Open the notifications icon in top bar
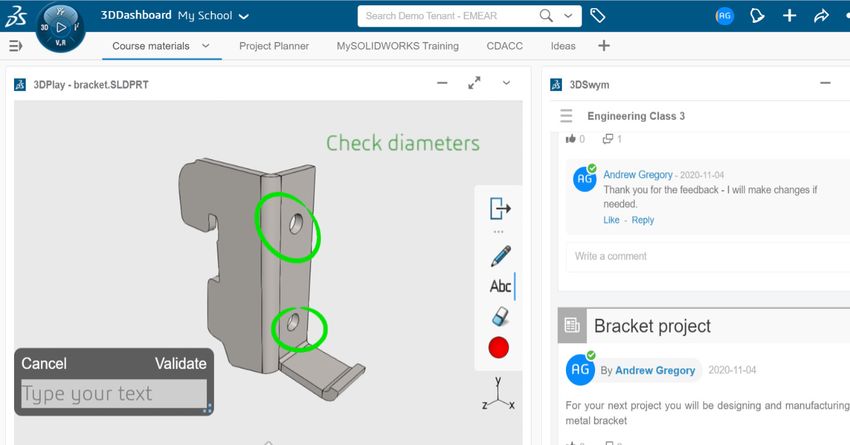The width and height of the screenshot is (850, 445). [757, 16]
